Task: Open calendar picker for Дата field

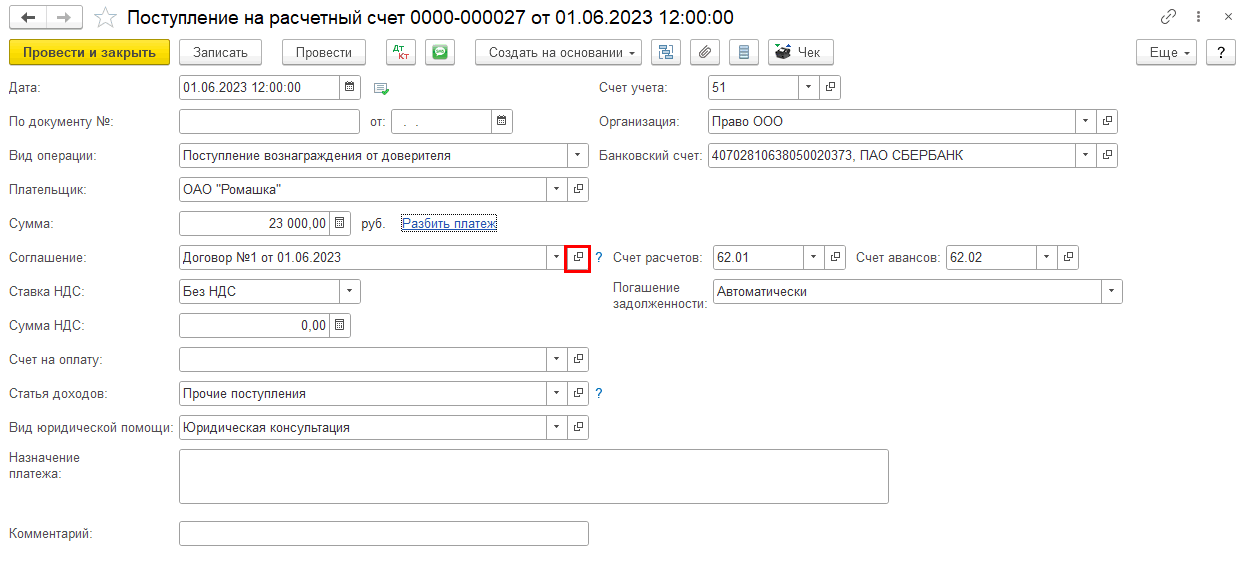Action: coord(349,87)
